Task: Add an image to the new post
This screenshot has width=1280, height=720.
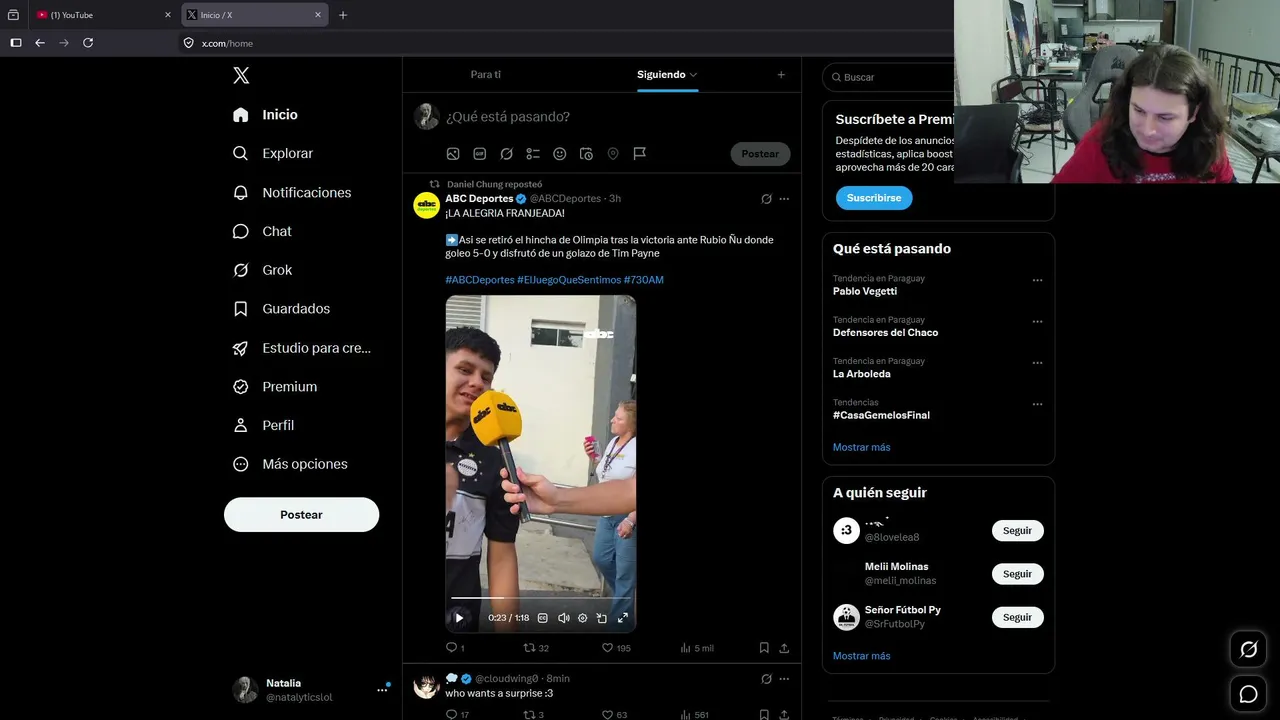Action: pos(453,154)
